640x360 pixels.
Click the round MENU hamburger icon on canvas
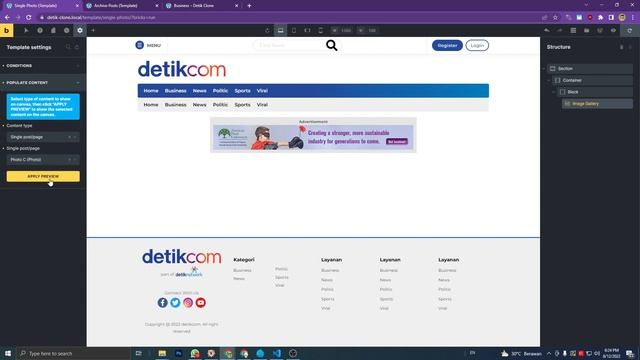[x=140, y=45]
